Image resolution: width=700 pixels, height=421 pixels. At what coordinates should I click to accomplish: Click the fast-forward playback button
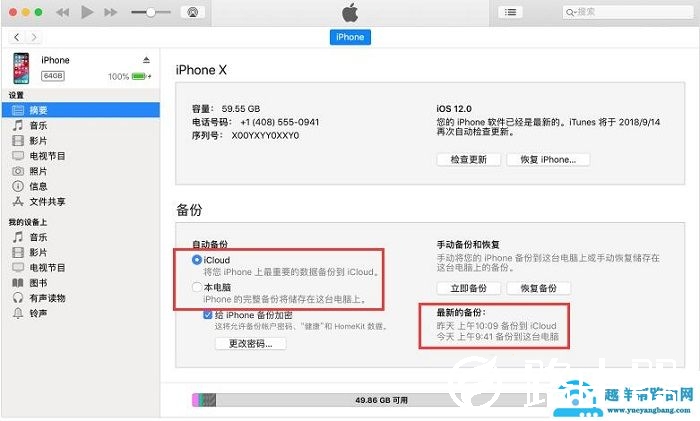tap(110, 13)
